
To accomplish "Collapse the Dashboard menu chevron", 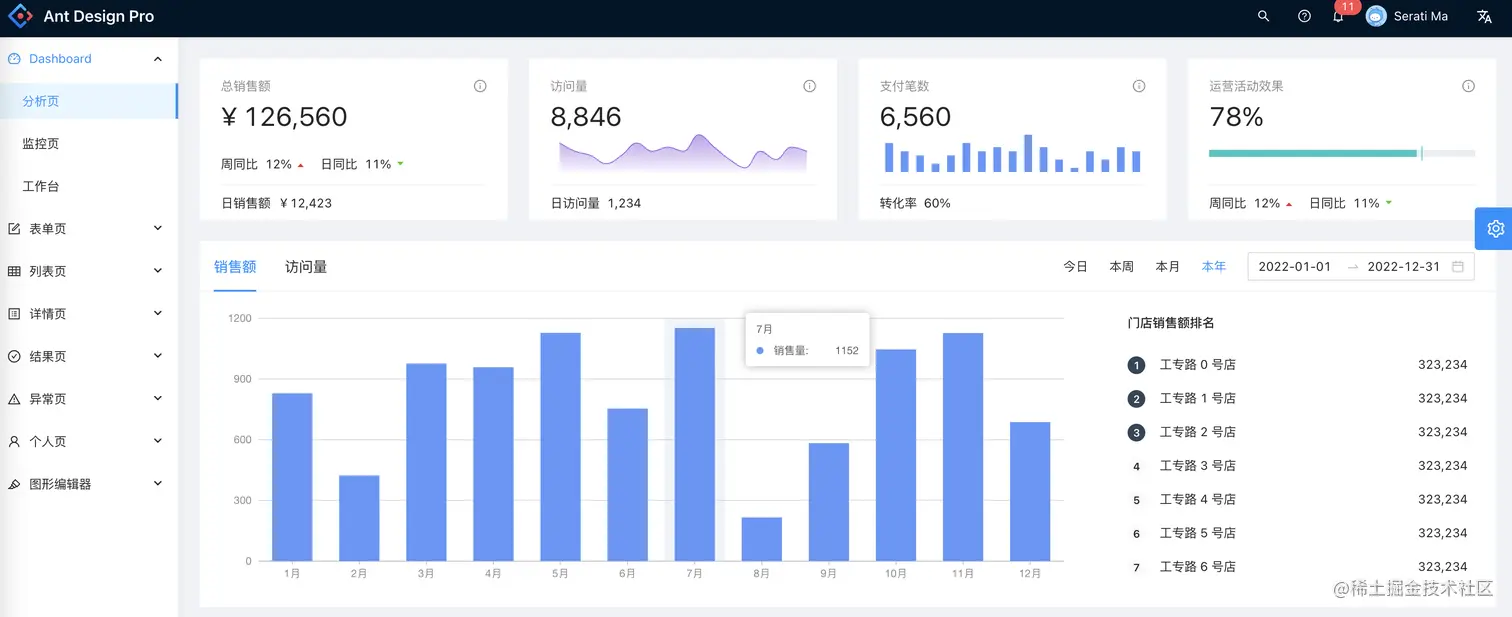I will click(x=158, y=59).
